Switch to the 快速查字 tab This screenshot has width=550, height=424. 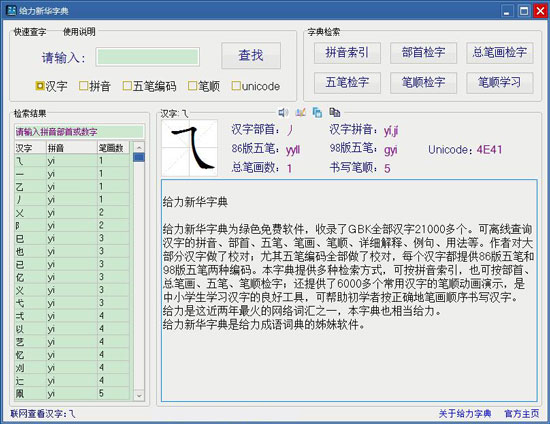coord(30,32)
